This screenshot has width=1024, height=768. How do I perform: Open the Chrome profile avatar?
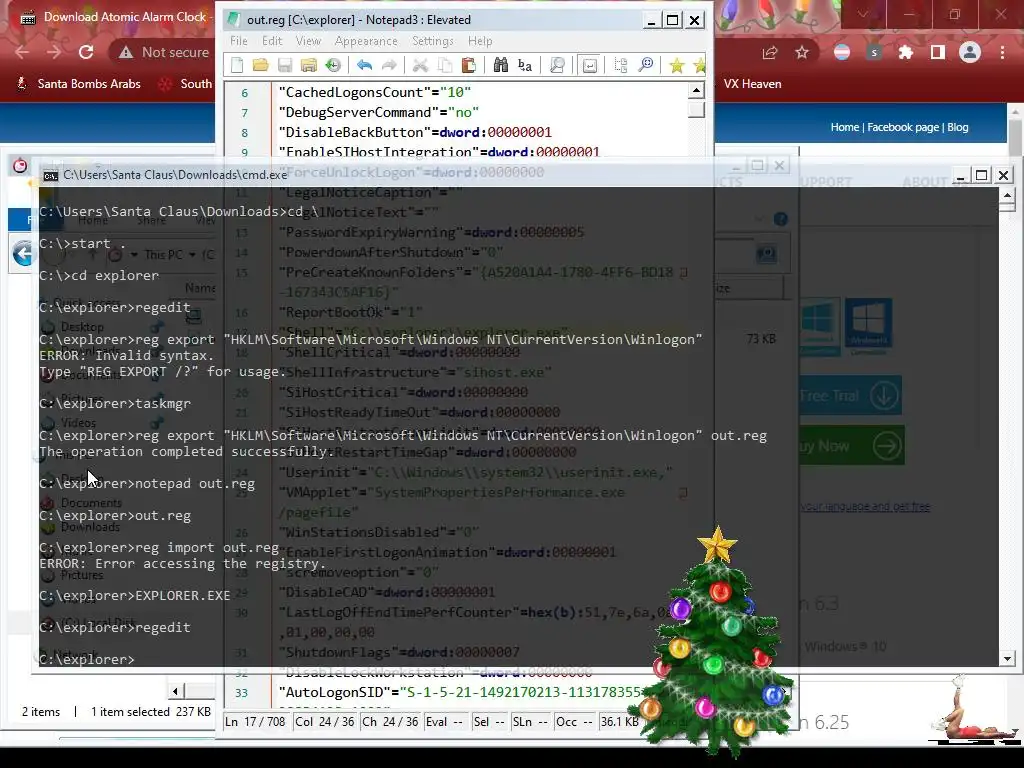click(x=970, y=52)
